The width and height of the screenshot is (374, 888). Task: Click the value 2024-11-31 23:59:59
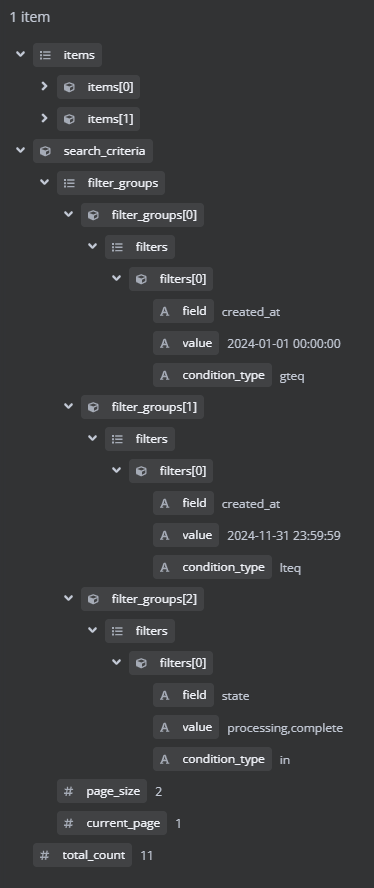(x=284, y=536)
